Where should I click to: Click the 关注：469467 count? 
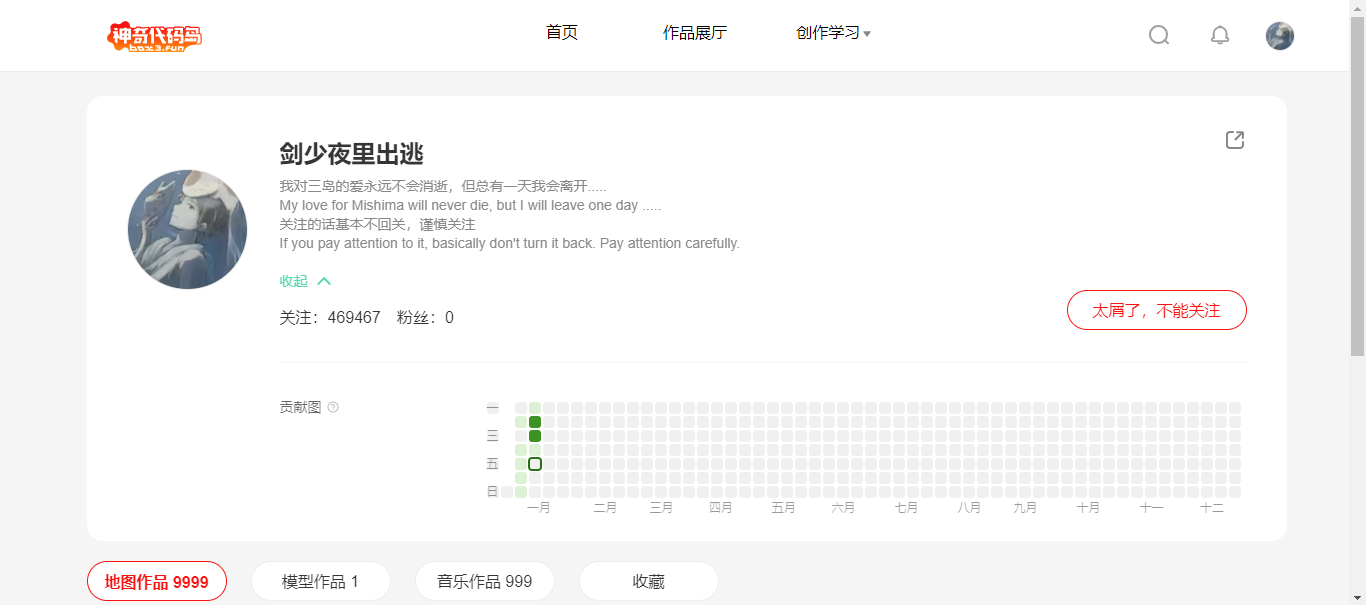[x=330, y=318]
